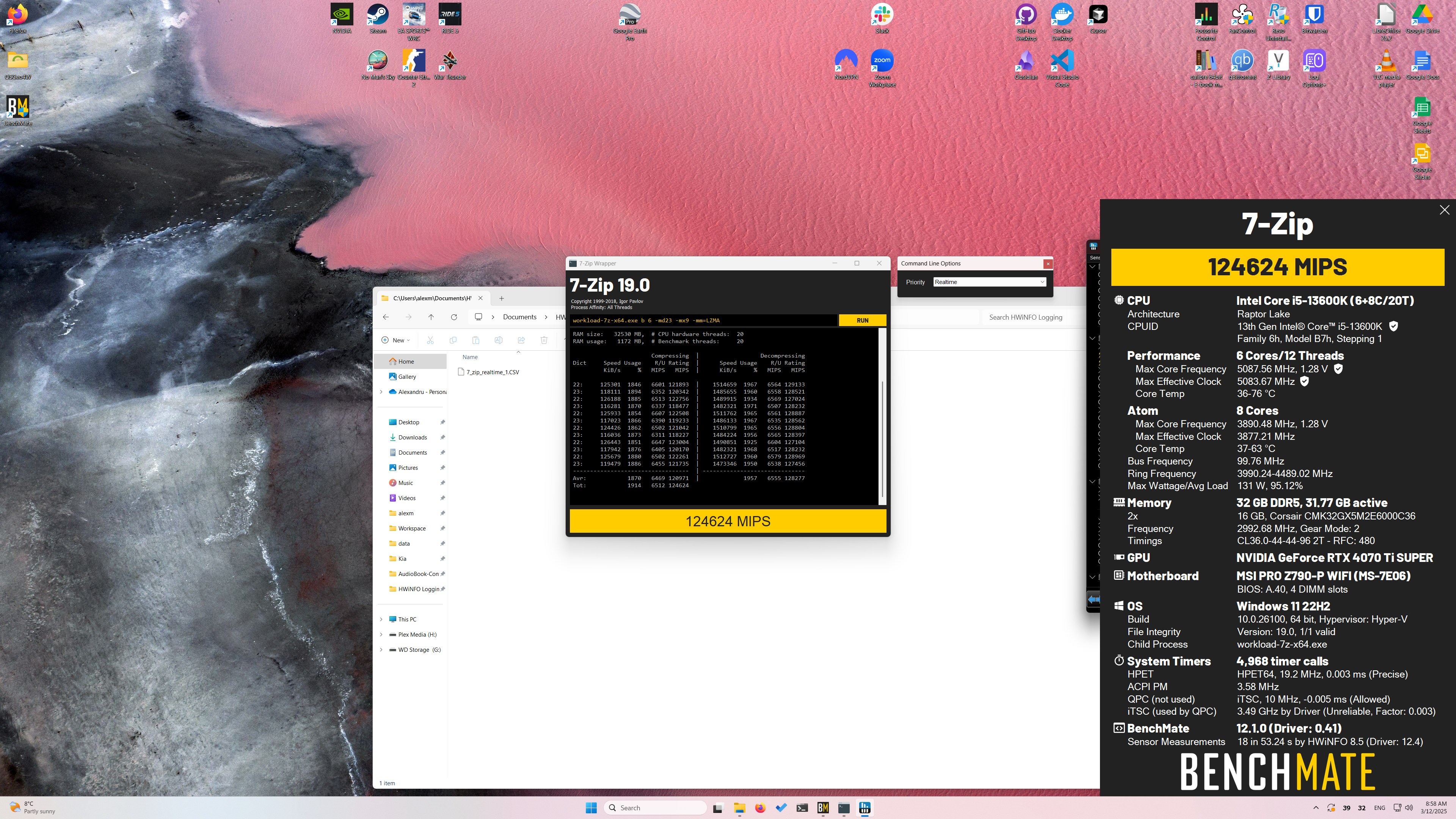Open Counter-Strike 2 desktop icon

(x=414, y=68)
